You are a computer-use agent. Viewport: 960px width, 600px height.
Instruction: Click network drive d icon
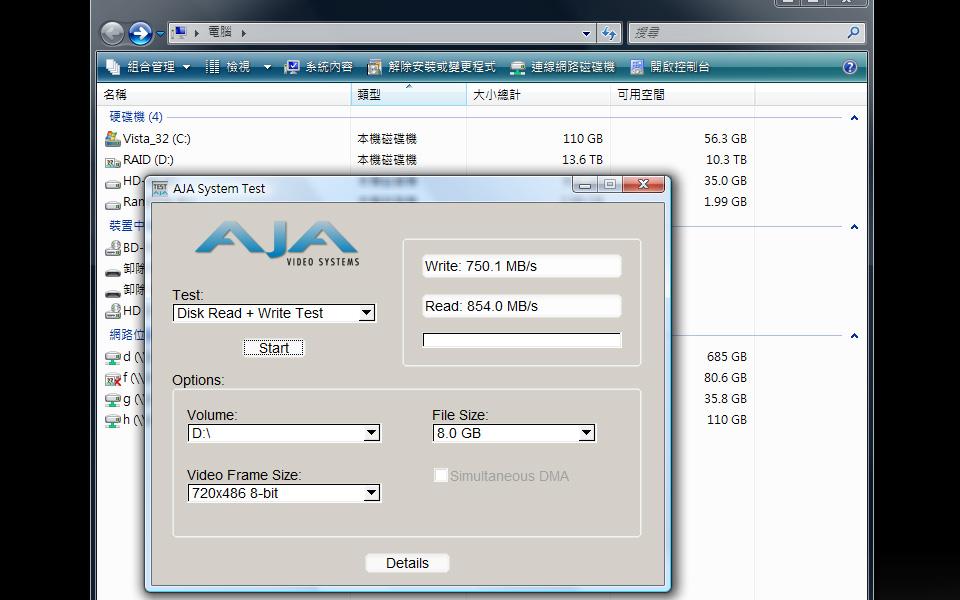[113, 358]
